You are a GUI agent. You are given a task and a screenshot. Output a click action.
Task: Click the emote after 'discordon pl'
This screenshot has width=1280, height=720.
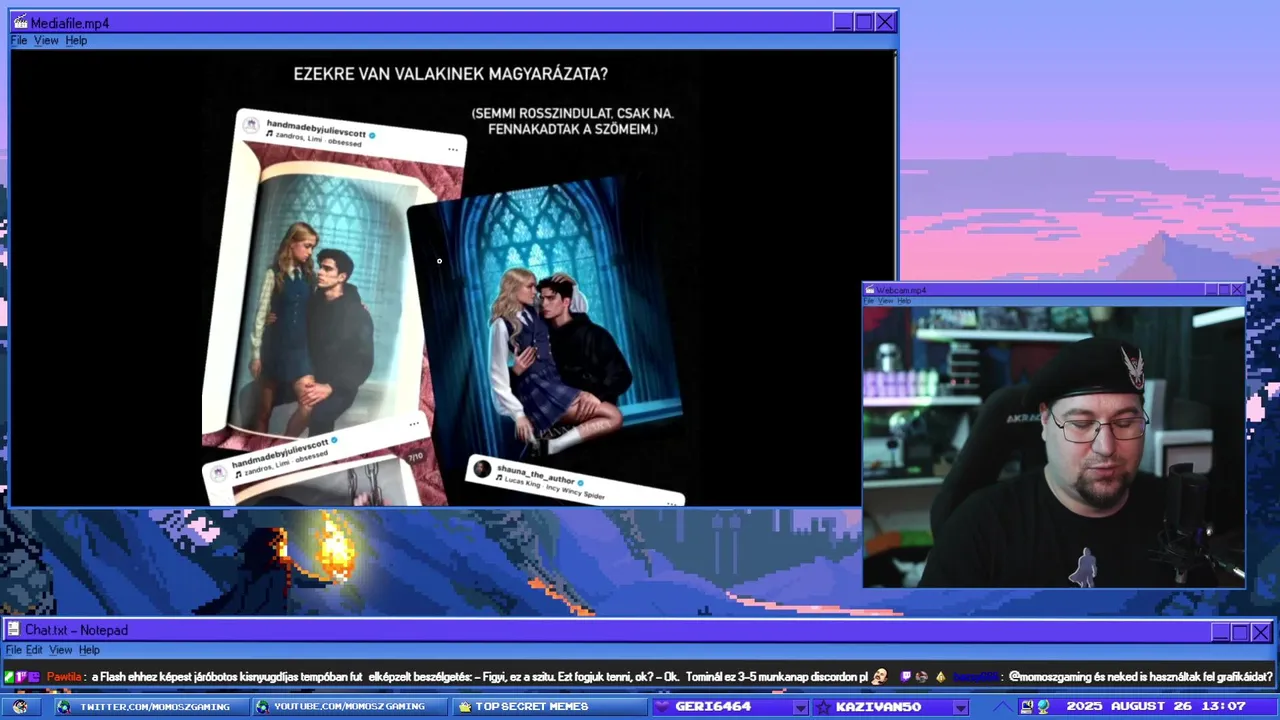880,677
